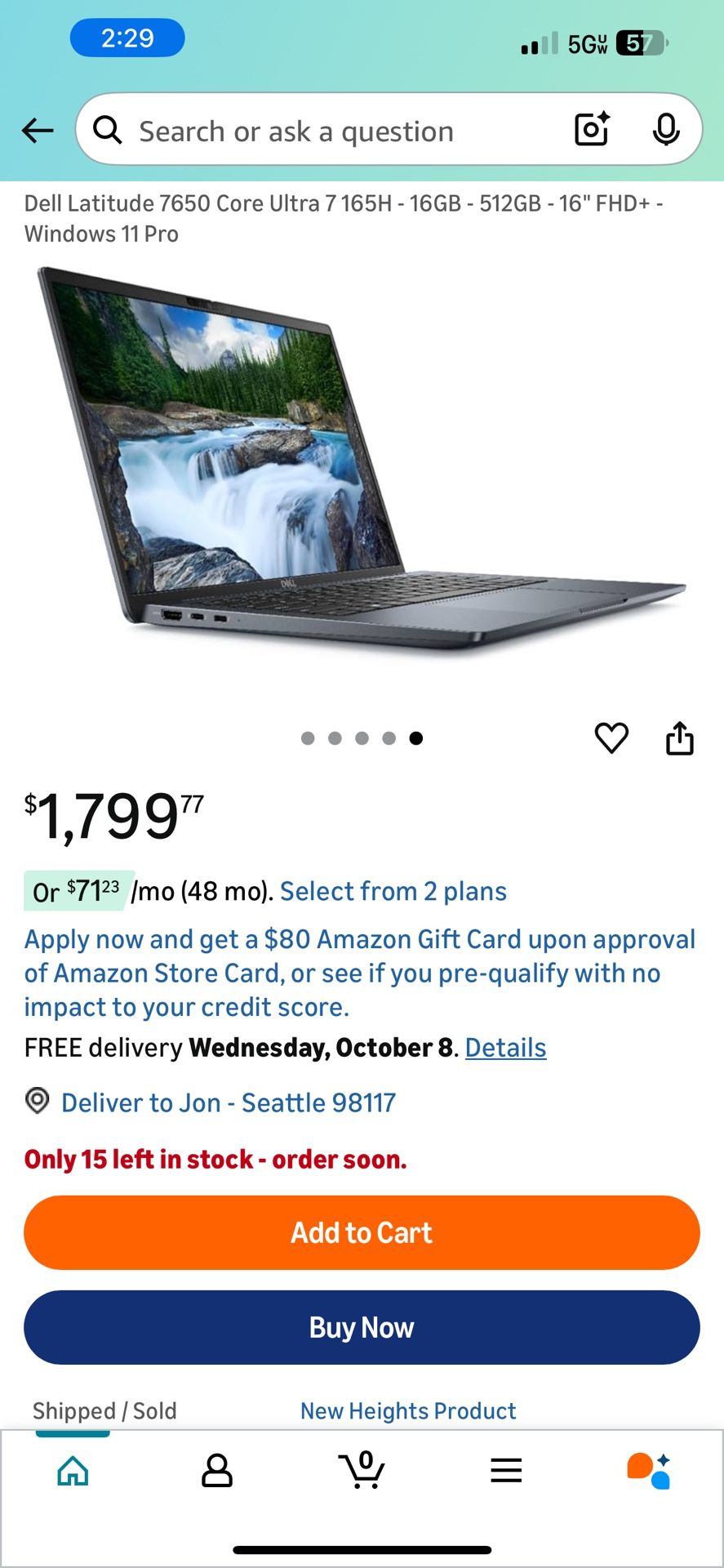Select the first image carousel dot
This screenshot has width=724, height=1568.
tap(308, 738)
